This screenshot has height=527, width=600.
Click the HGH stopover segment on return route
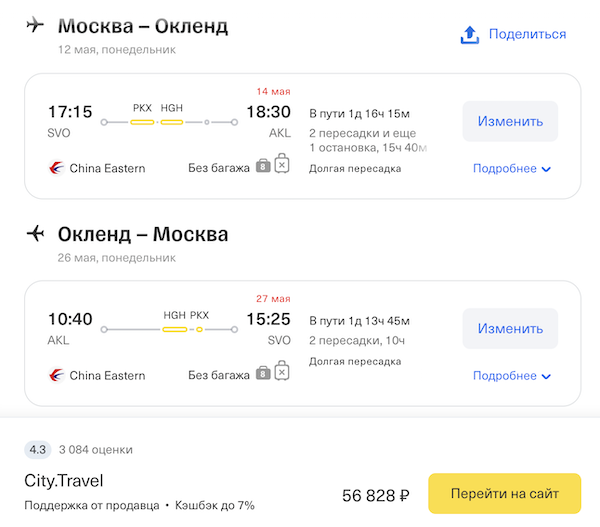(x=175, y=328)
